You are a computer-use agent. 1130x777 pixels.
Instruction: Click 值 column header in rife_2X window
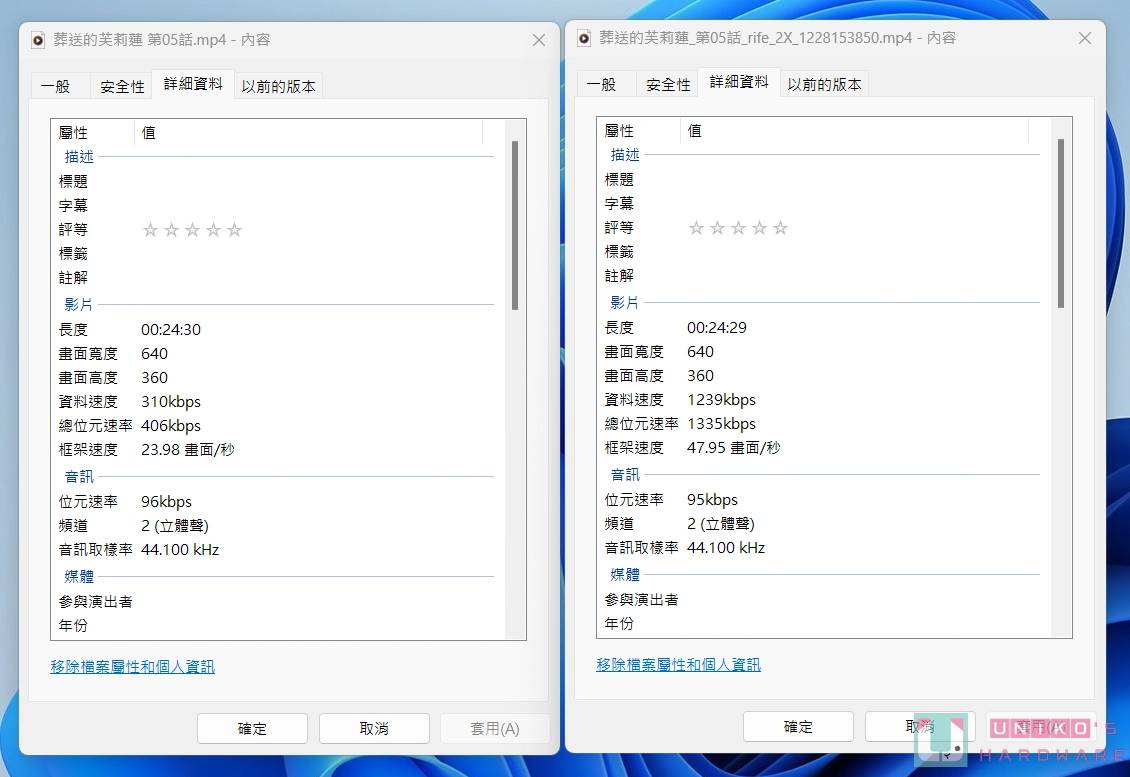pyautogui.click(x=855, y=130)
